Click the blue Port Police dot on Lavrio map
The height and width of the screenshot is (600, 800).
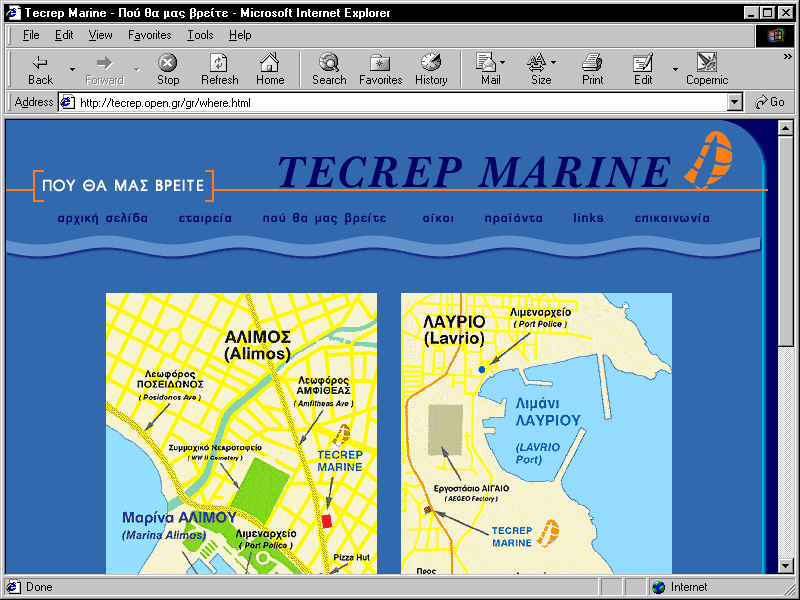[482, 369]
